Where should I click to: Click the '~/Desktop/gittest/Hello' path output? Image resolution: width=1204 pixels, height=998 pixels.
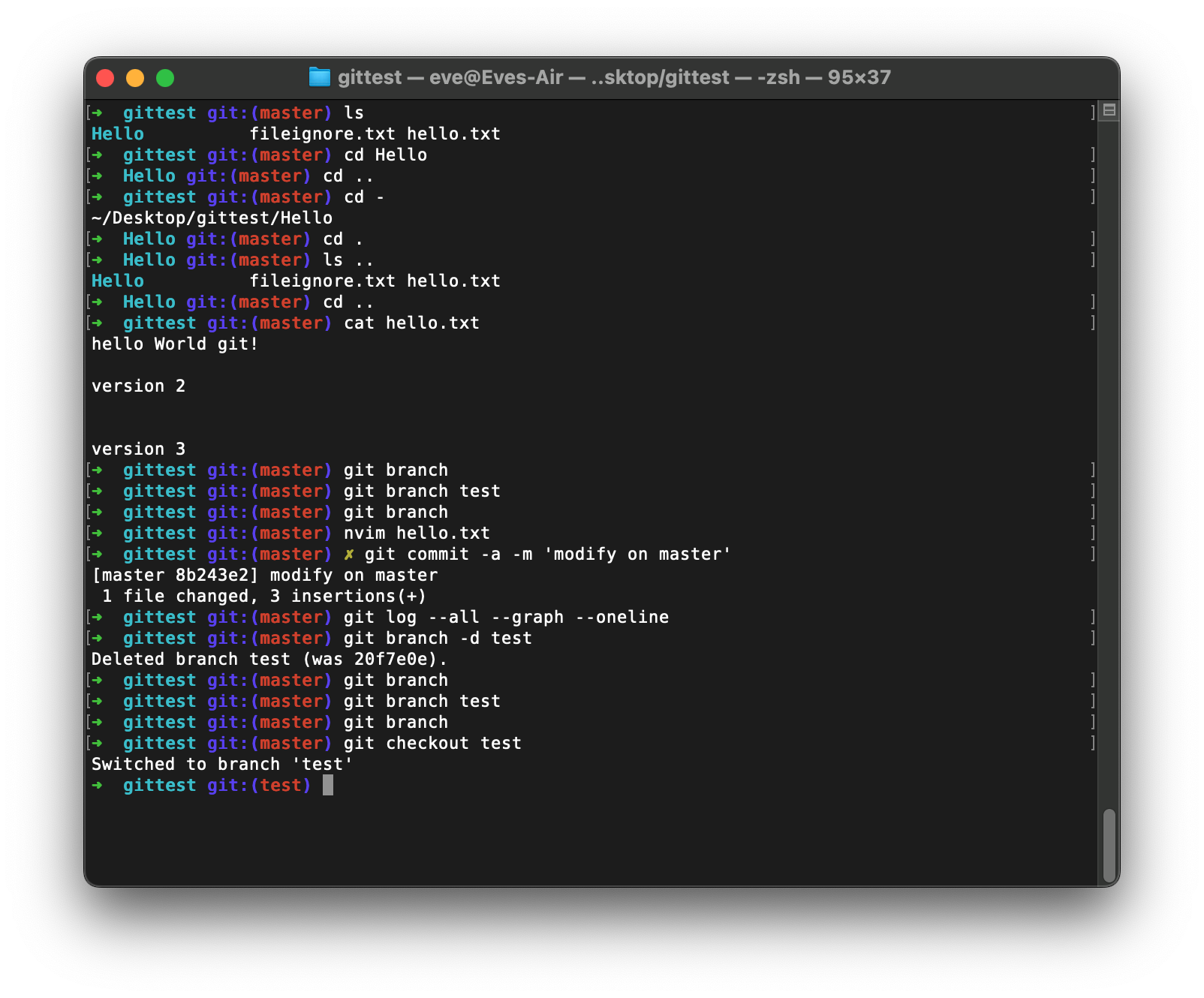(x=212, y=218)
